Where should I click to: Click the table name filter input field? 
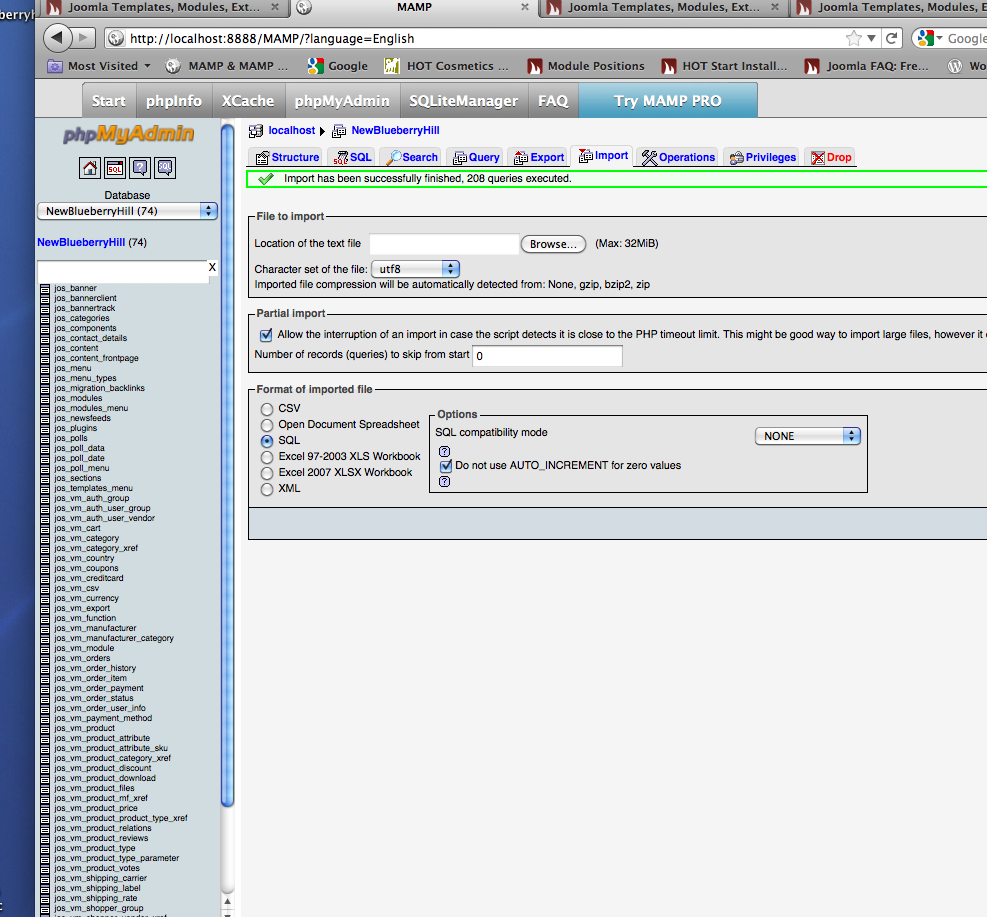[x=123, y=271]
